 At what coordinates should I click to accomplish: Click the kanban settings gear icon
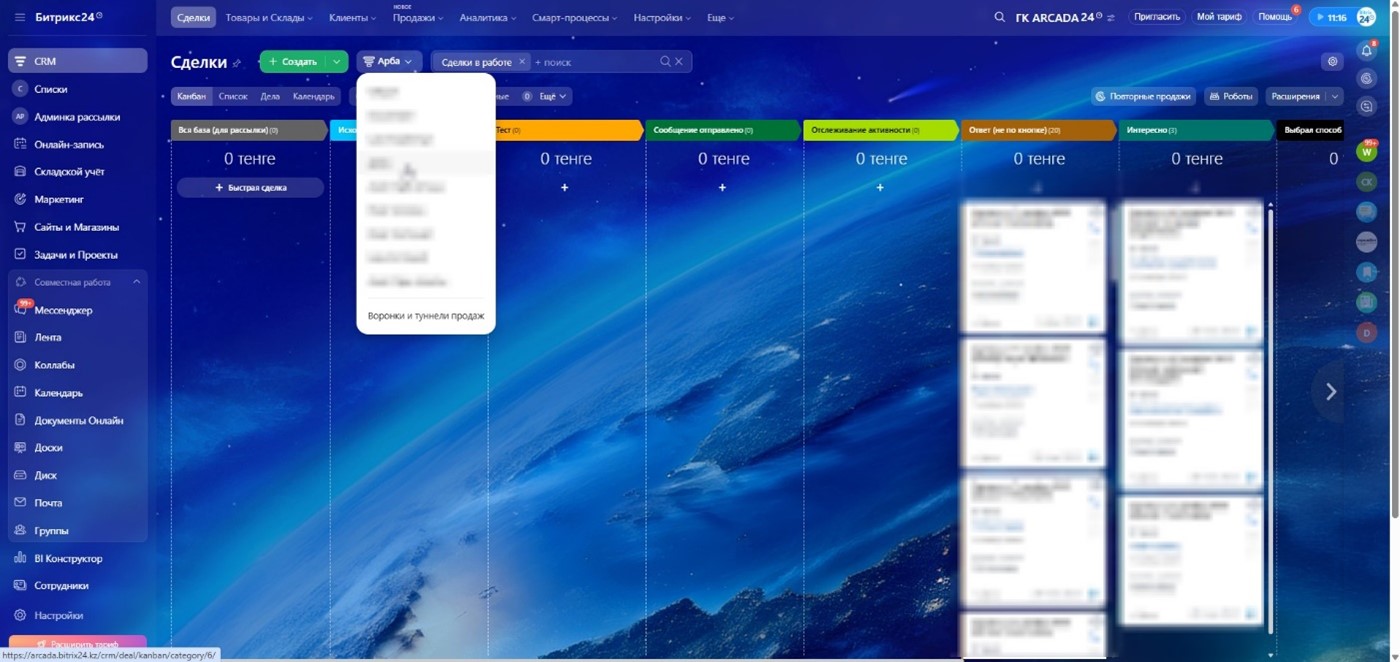coord(1332,62)
